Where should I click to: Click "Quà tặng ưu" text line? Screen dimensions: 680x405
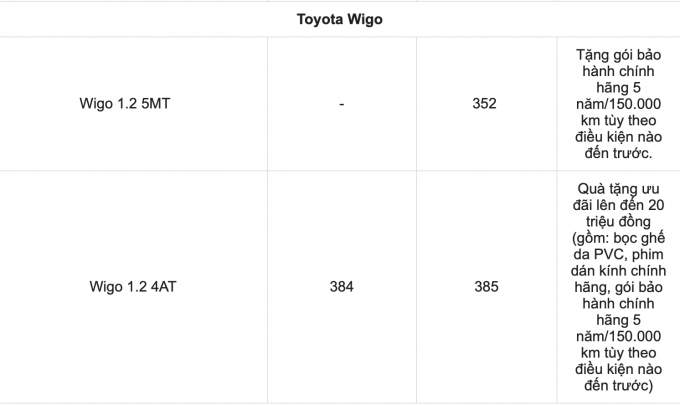pos(614,188)
